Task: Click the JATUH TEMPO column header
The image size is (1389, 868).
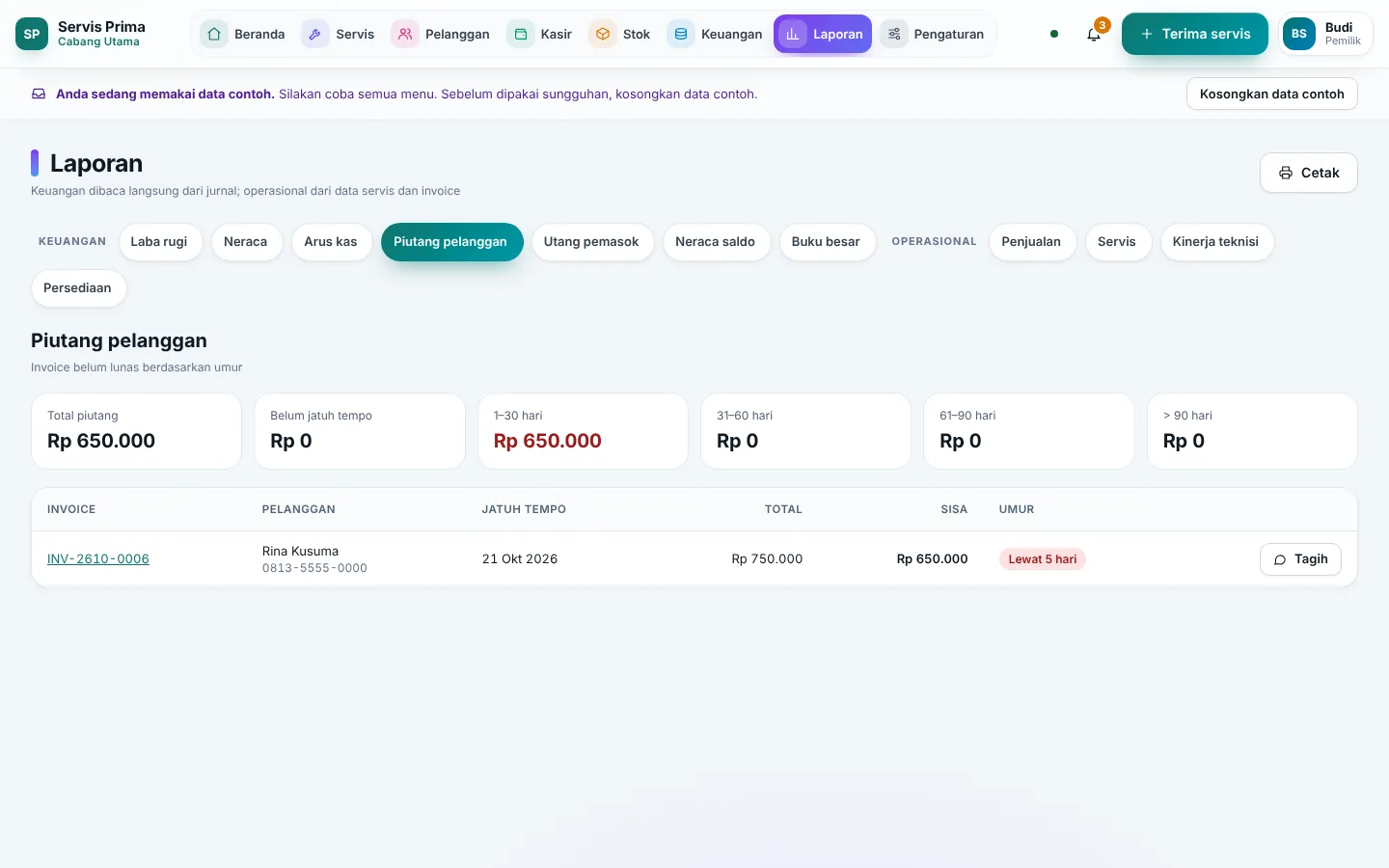Action: 524,509
